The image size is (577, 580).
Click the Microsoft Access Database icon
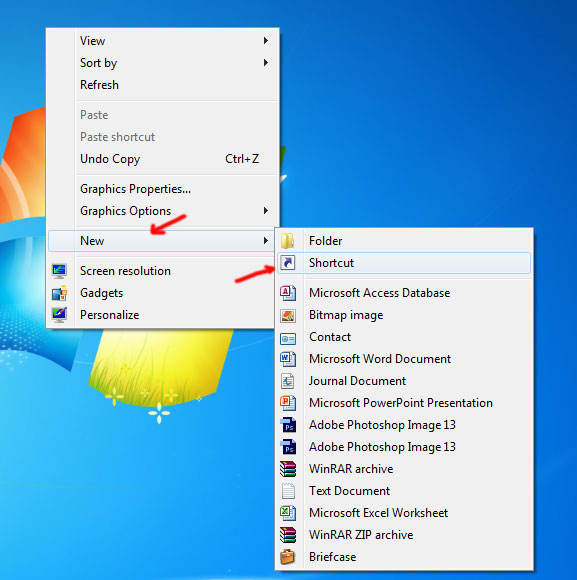(288, 293)
